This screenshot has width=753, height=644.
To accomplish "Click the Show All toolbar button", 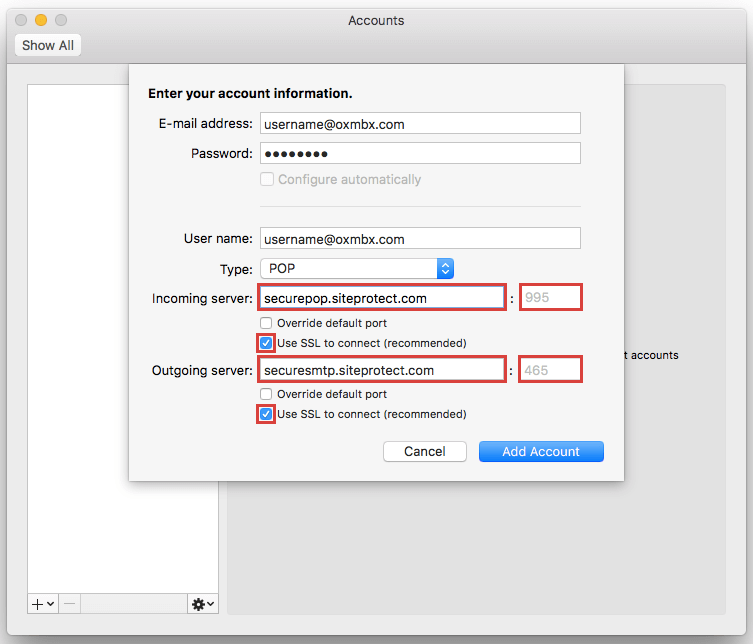I will pyautogui.click(x=48, y=45).
